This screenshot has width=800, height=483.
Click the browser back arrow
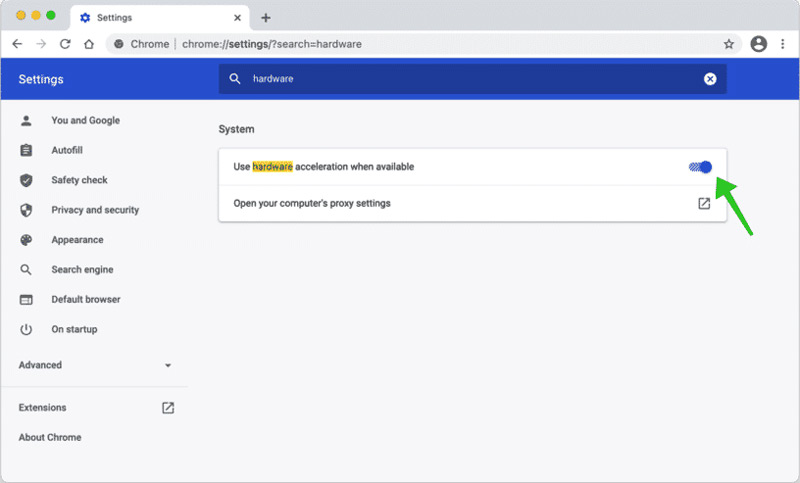click(17, 44)
